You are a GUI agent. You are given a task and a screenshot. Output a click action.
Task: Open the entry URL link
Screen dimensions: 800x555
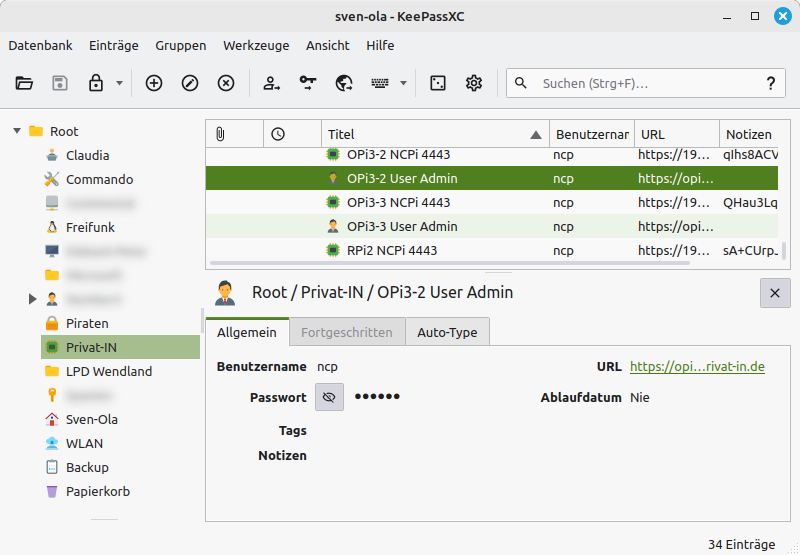pos(697,367)
